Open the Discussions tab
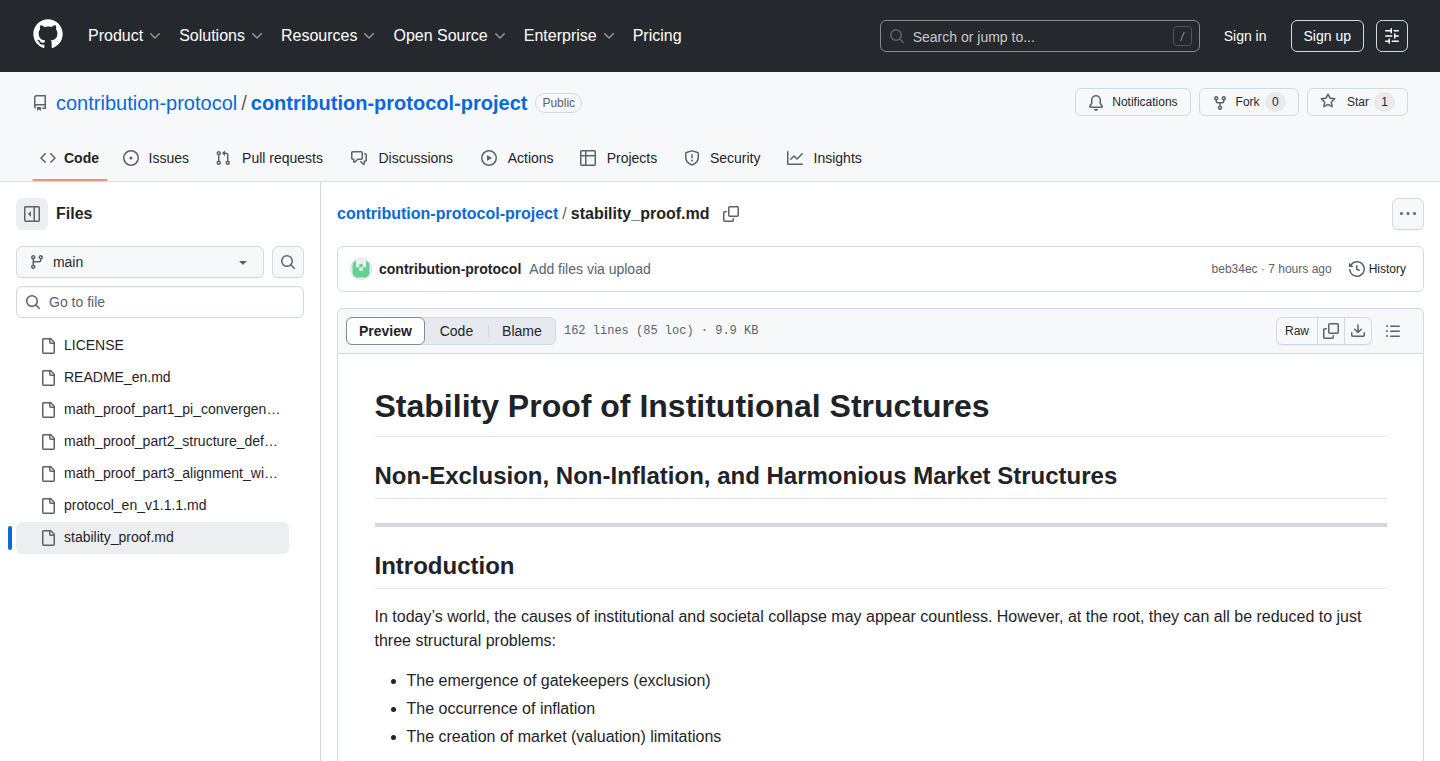This screenshot has width=1440, height=761. click(x=402, y=158)
